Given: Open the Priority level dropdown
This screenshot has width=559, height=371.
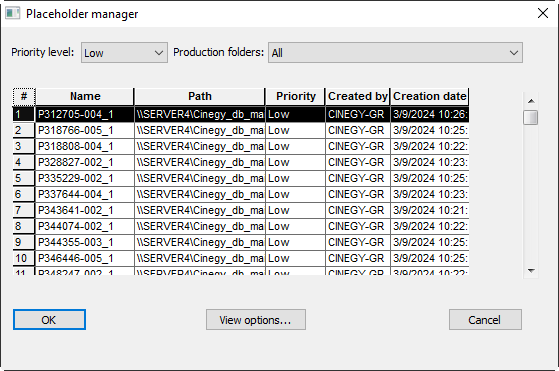Looking at the screenshot, I should [124, 53].
